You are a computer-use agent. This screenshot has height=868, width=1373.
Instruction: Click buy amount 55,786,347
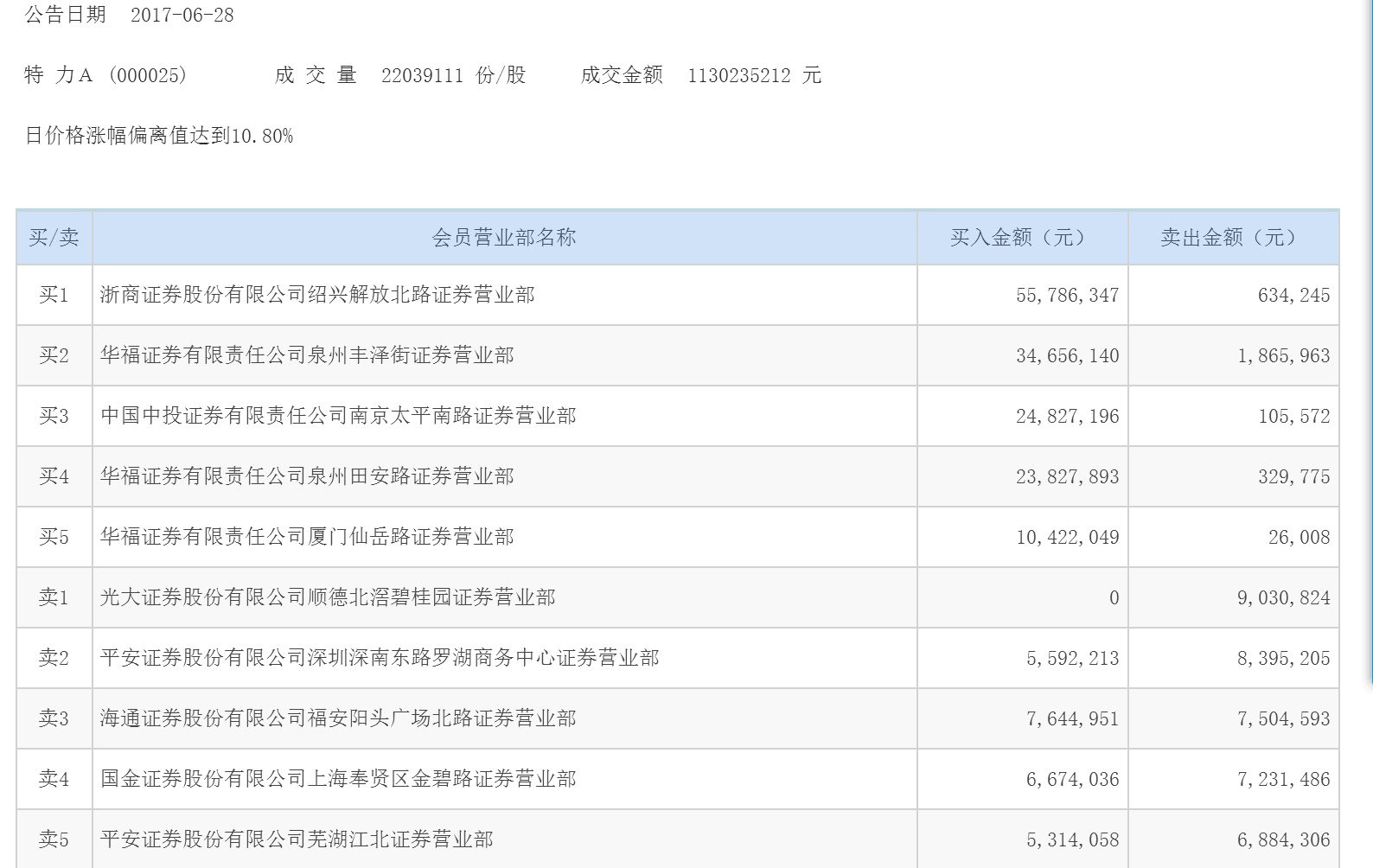click(x=1068, y=296)
